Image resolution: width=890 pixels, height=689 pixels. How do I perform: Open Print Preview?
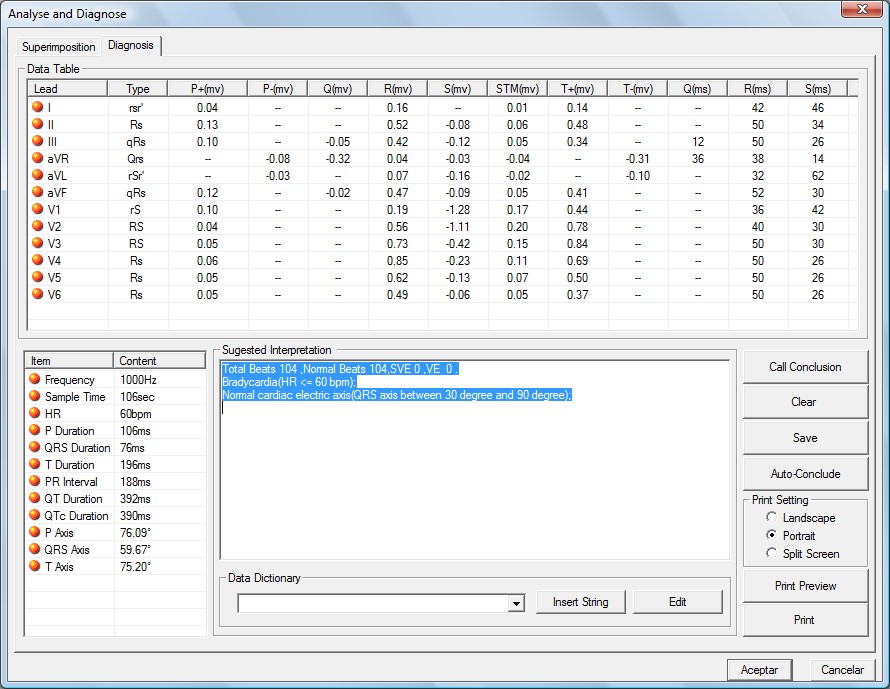805,586
